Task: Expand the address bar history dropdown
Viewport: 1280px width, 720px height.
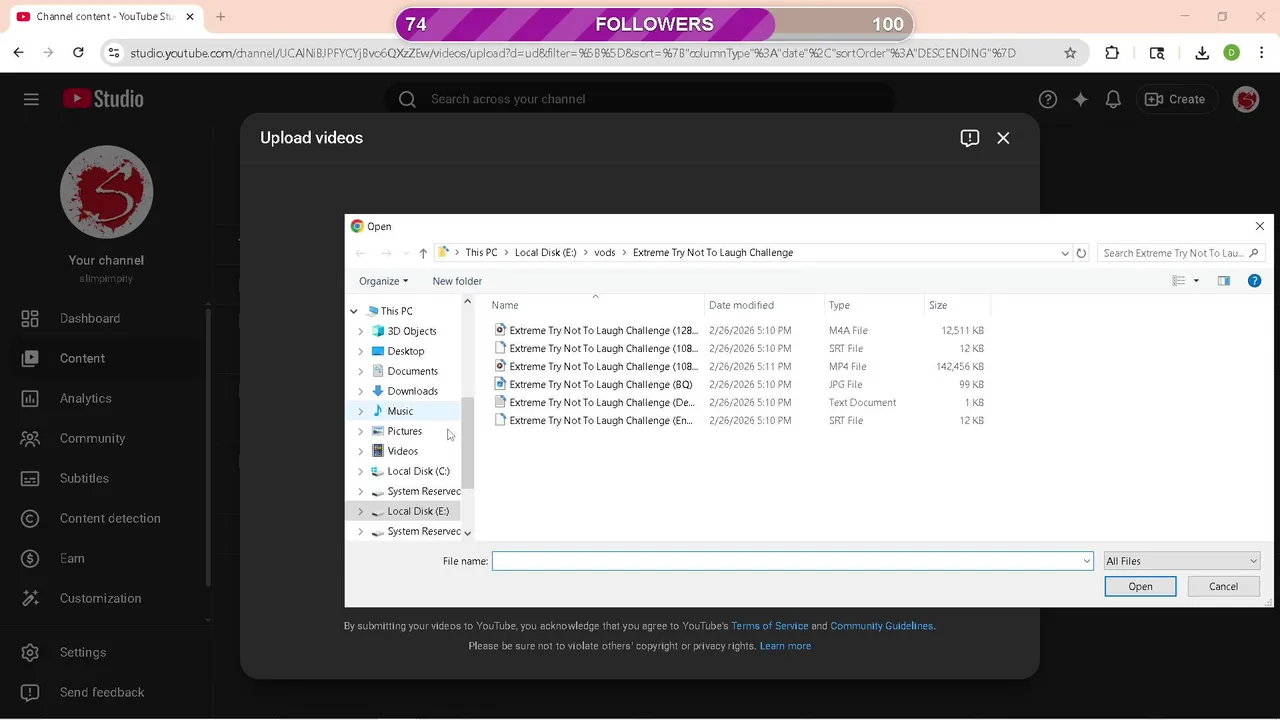Action: tap(1065, 253)
